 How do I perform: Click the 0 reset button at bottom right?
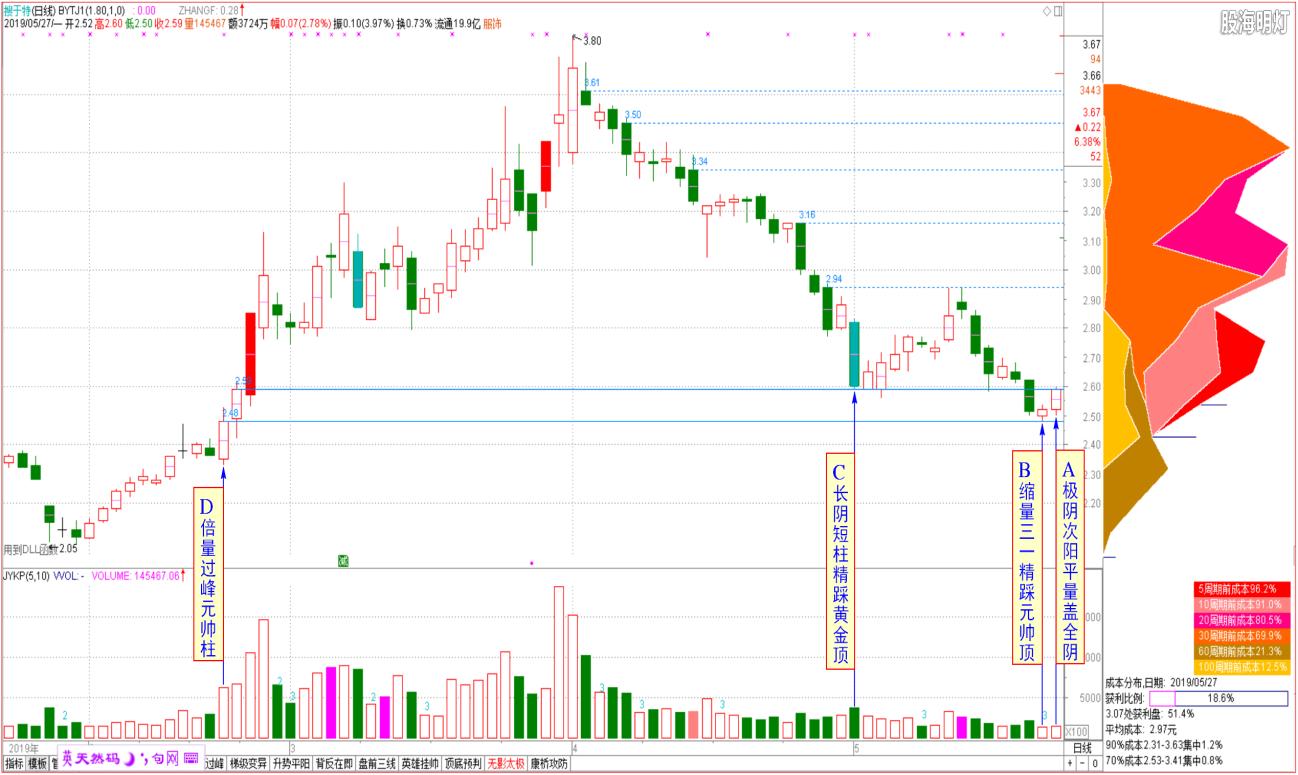tap(1094, 764)
